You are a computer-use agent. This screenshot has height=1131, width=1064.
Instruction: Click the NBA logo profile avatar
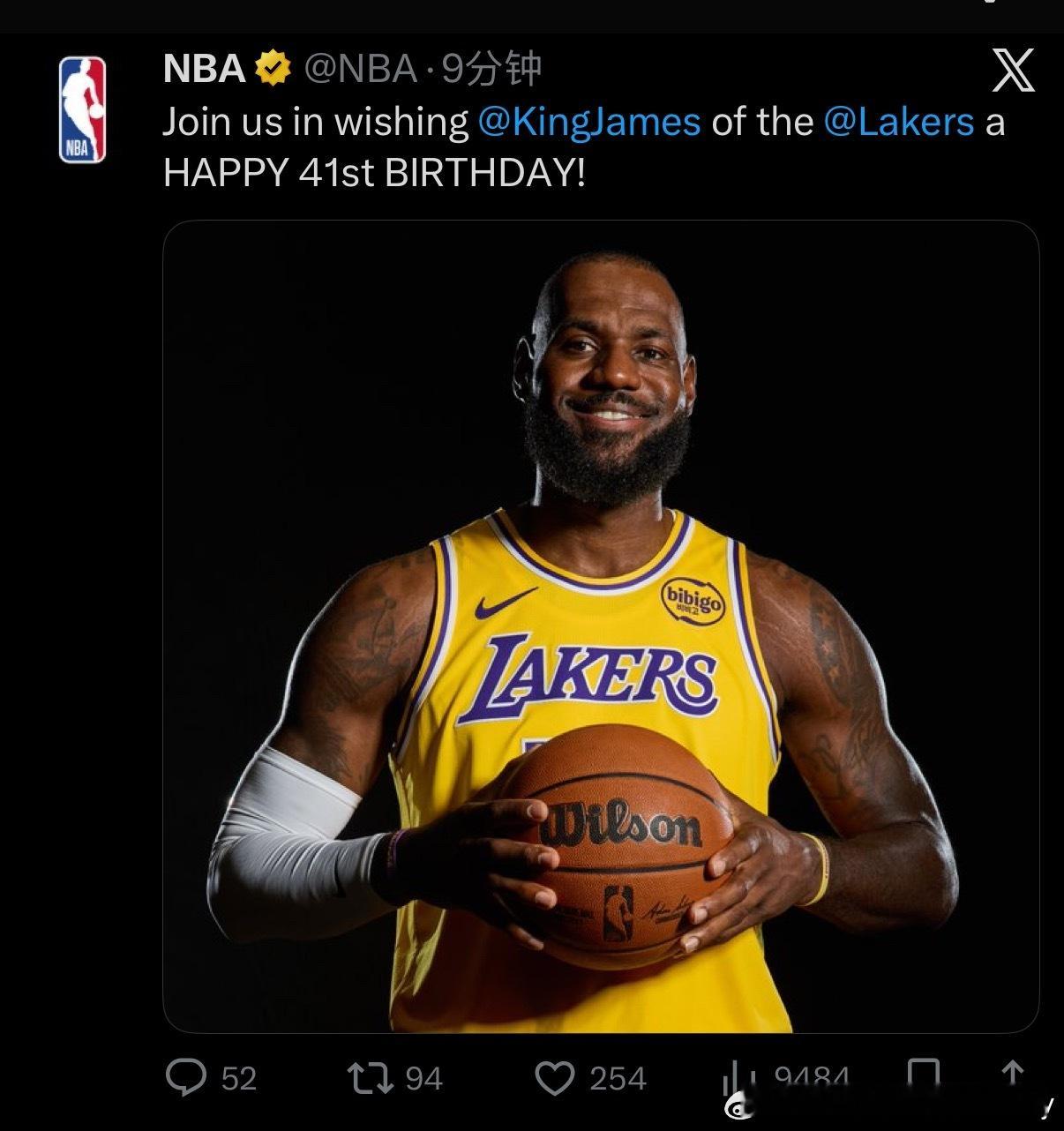point(82,109)
